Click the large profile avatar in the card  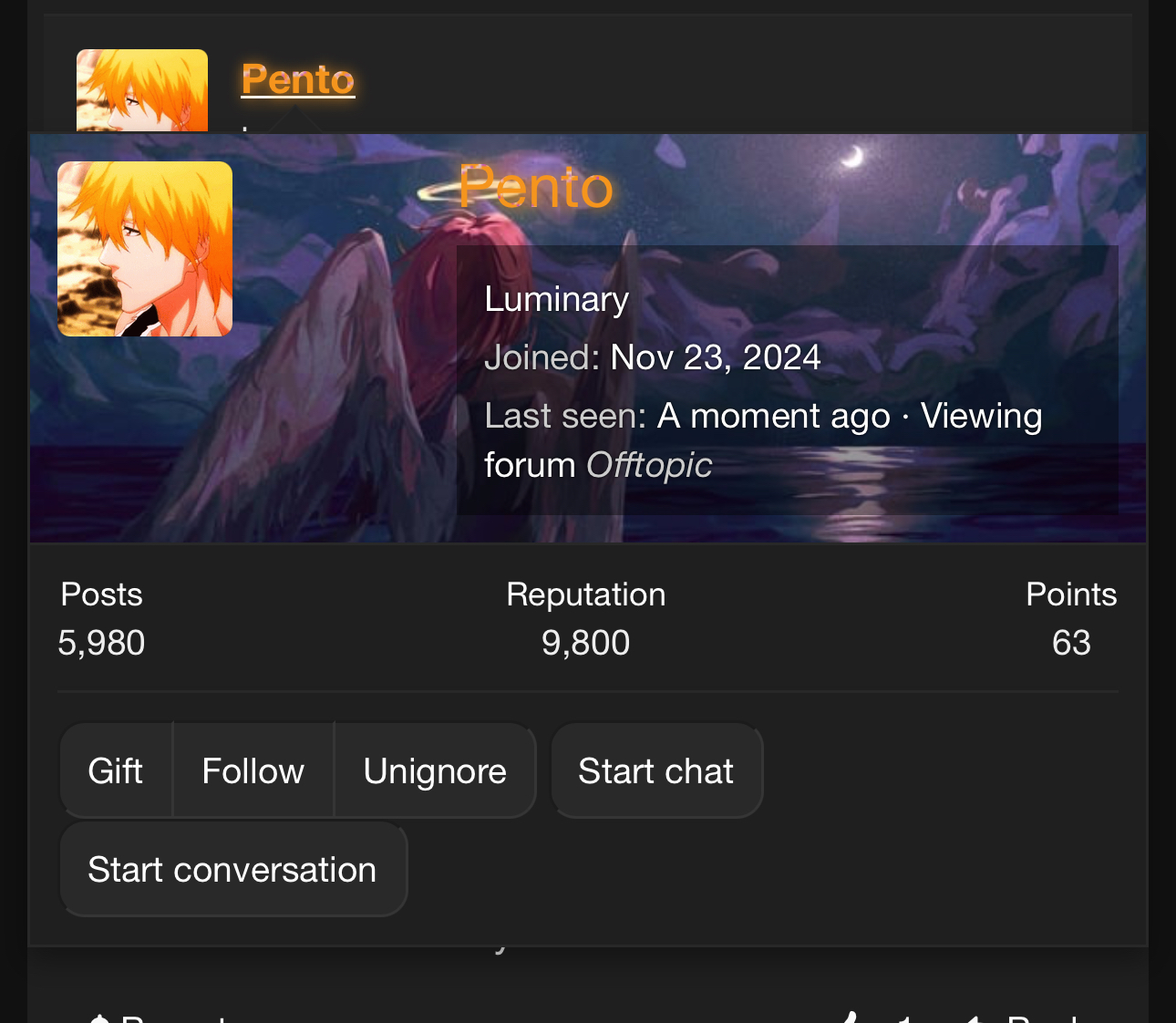click(145, 249)
